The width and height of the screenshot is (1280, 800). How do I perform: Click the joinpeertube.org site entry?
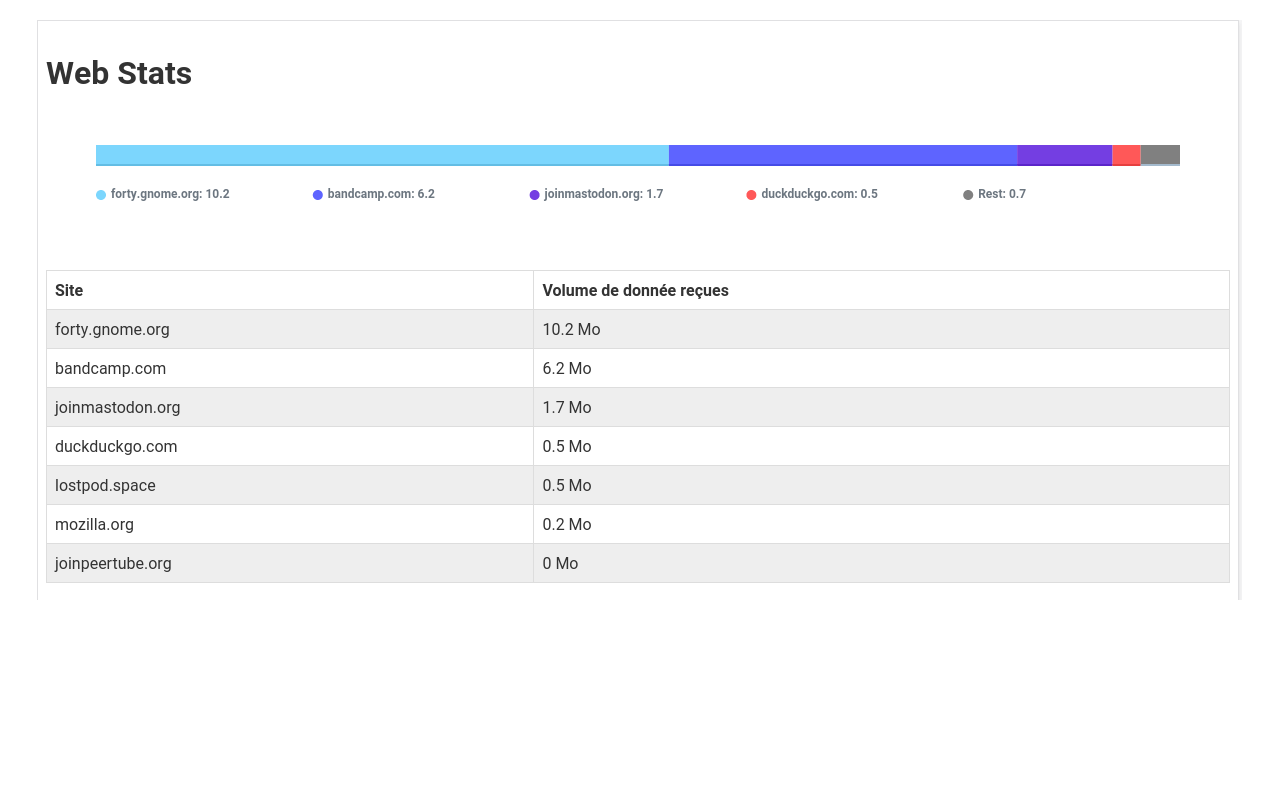[113, 563]
